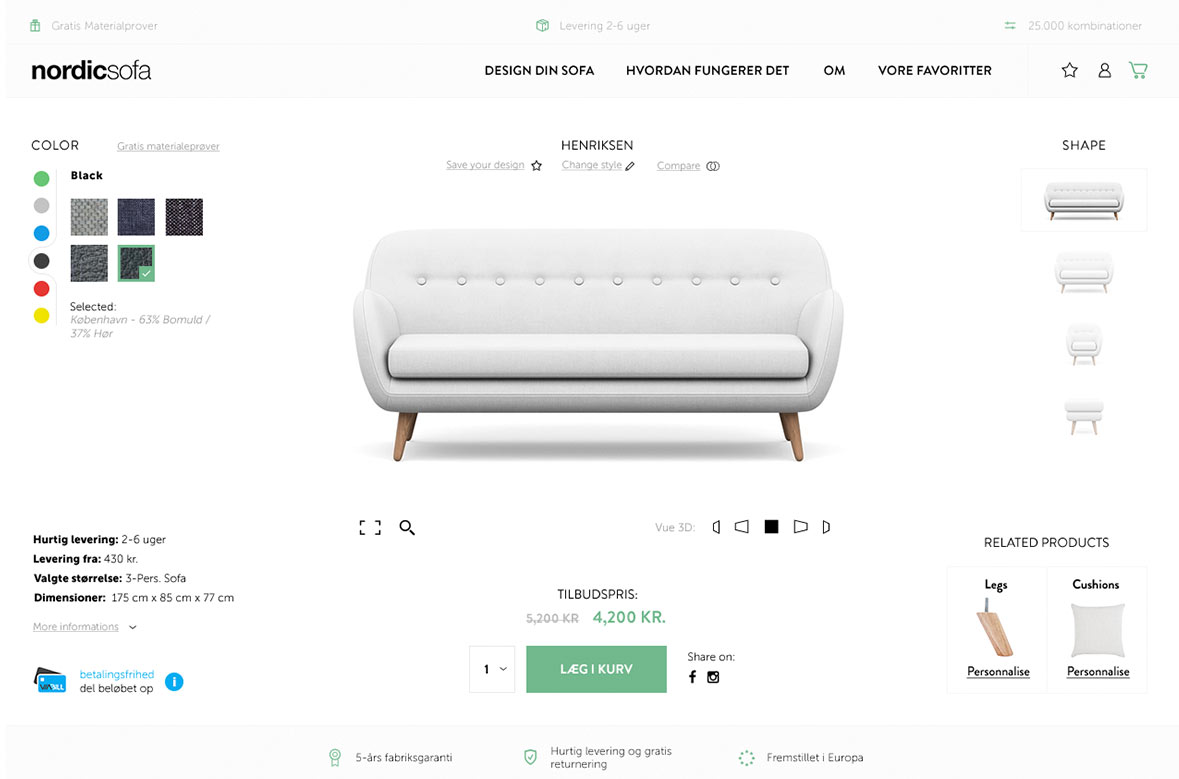Share on Instagram icon
The width and height of the screenshot is (1179, 779).
click(713, 677)
